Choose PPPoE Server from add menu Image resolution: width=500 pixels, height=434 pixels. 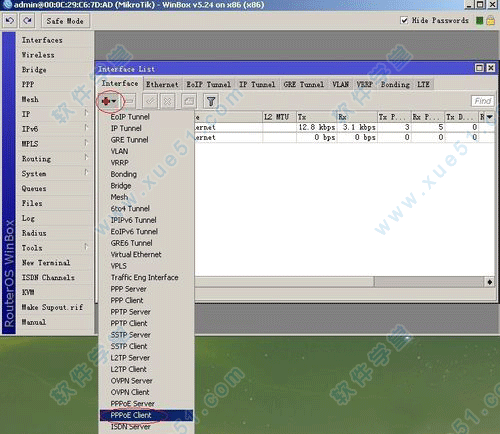pyautogui.click(x=146, y=404)
